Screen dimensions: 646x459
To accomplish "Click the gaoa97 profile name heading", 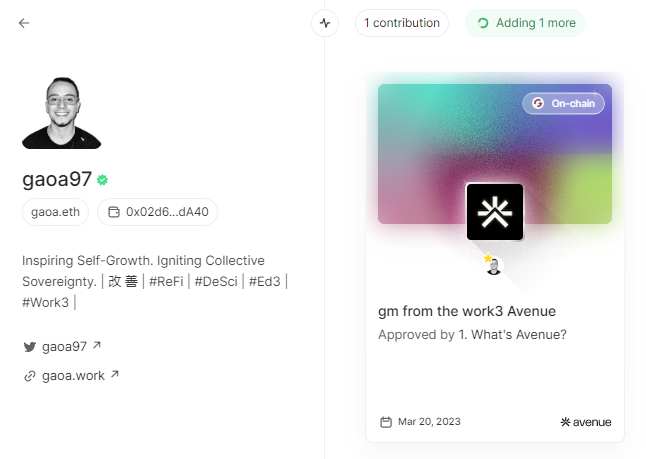I will (x=57, y=179).
